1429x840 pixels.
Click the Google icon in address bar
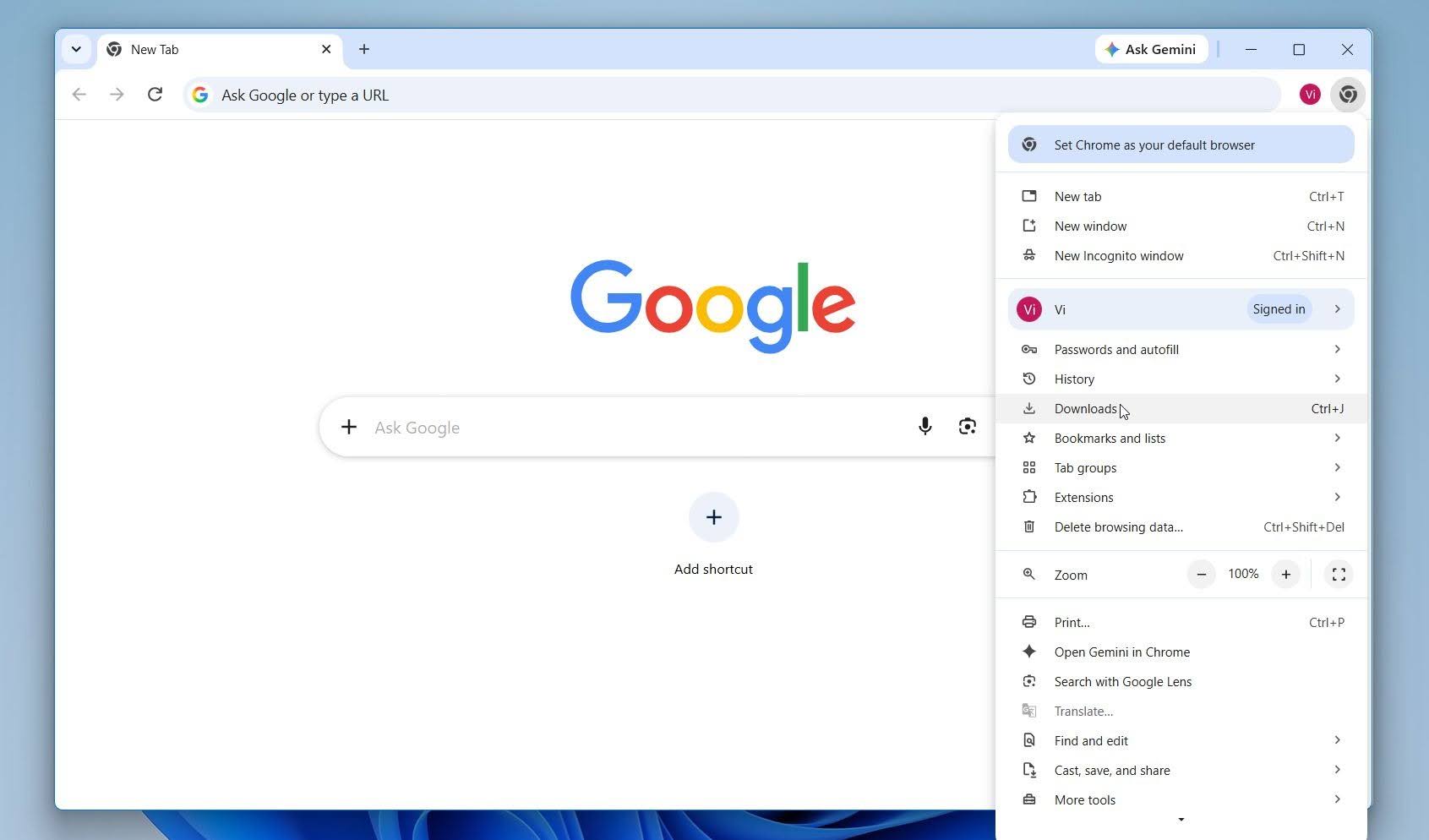tap(200, 95)
